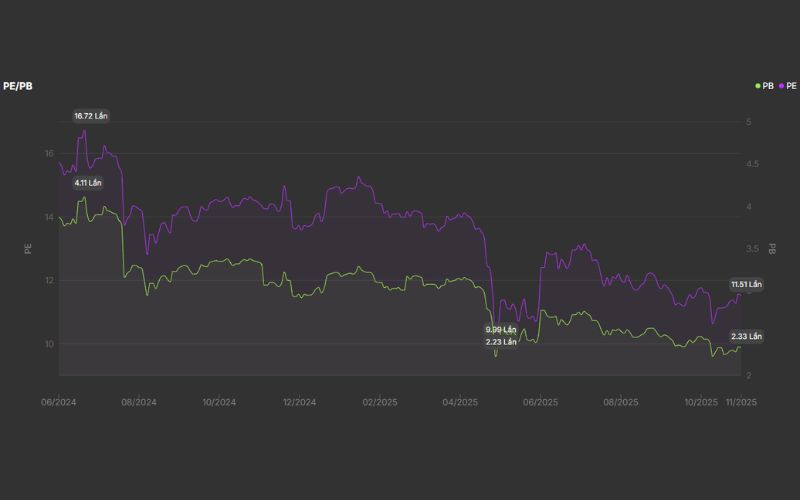Toggle the PB series legend label
This screenshot has width=800, height=500.
point(768,86)
